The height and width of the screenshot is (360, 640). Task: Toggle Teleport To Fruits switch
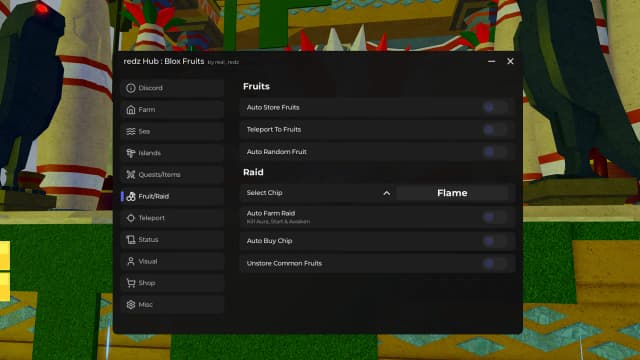pos(494,130)
